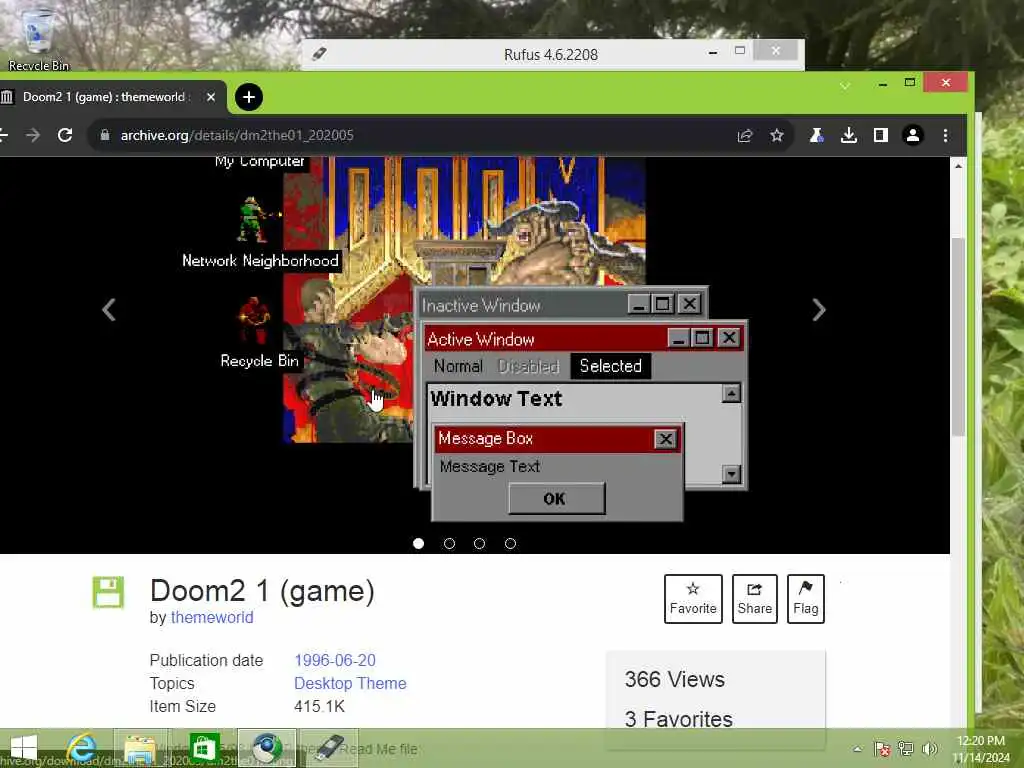Screen dimensions: 1024x768
Task: Click the taskbar clock showing 12:20 PM
Action: tap(981, 749)
